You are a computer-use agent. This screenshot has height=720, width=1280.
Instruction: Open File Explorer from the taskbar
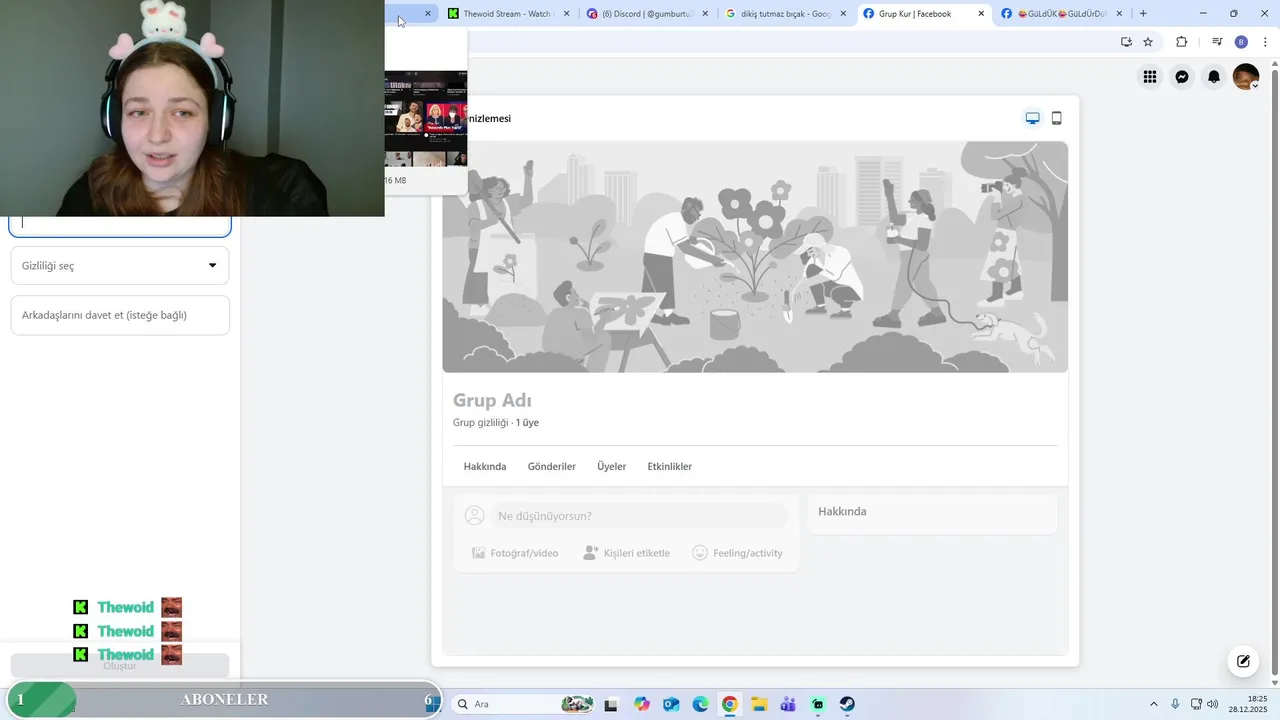click(x=759, y=704)
